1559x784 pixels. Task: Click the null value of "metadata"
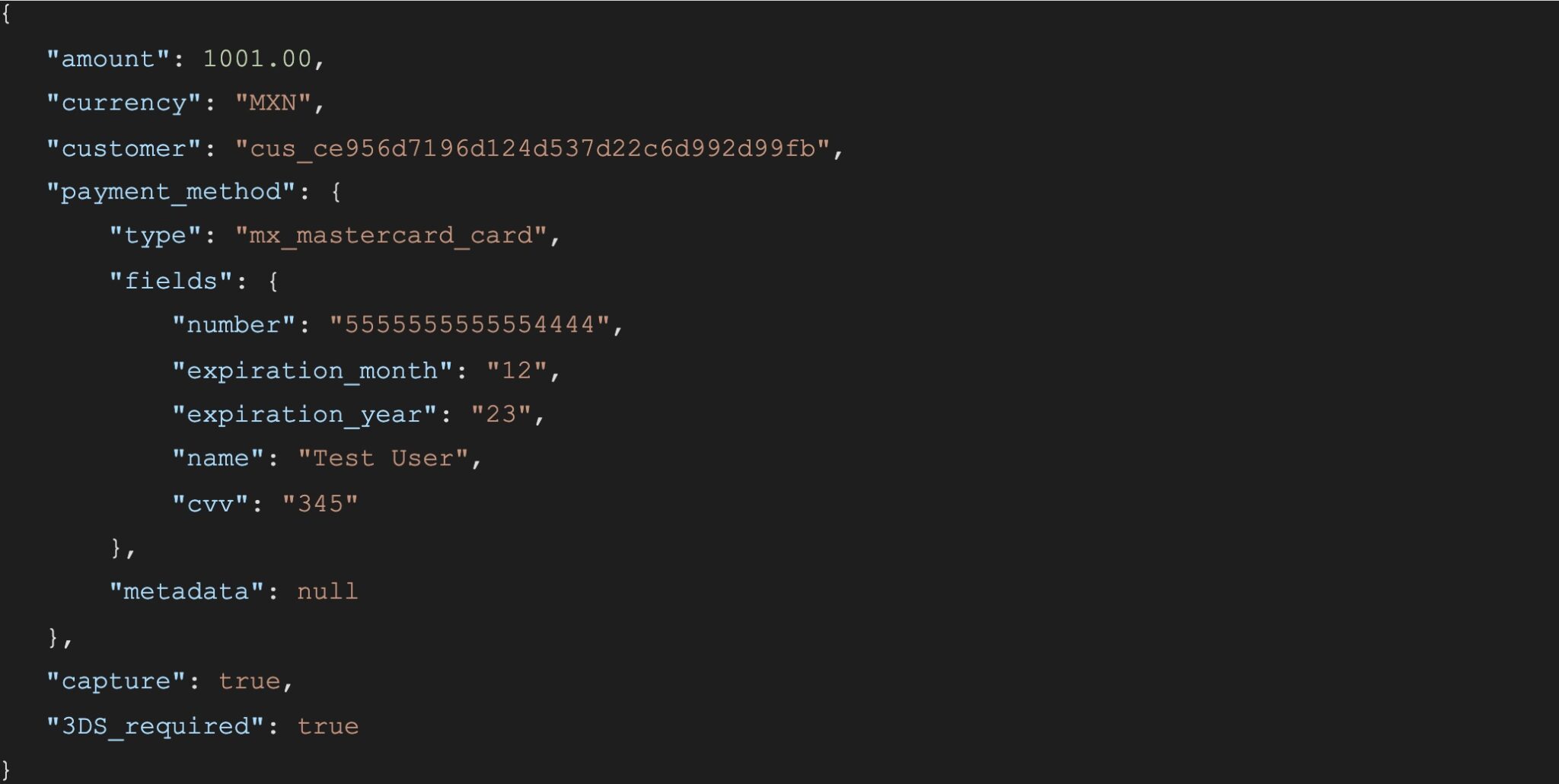click(x=327, y=592)
